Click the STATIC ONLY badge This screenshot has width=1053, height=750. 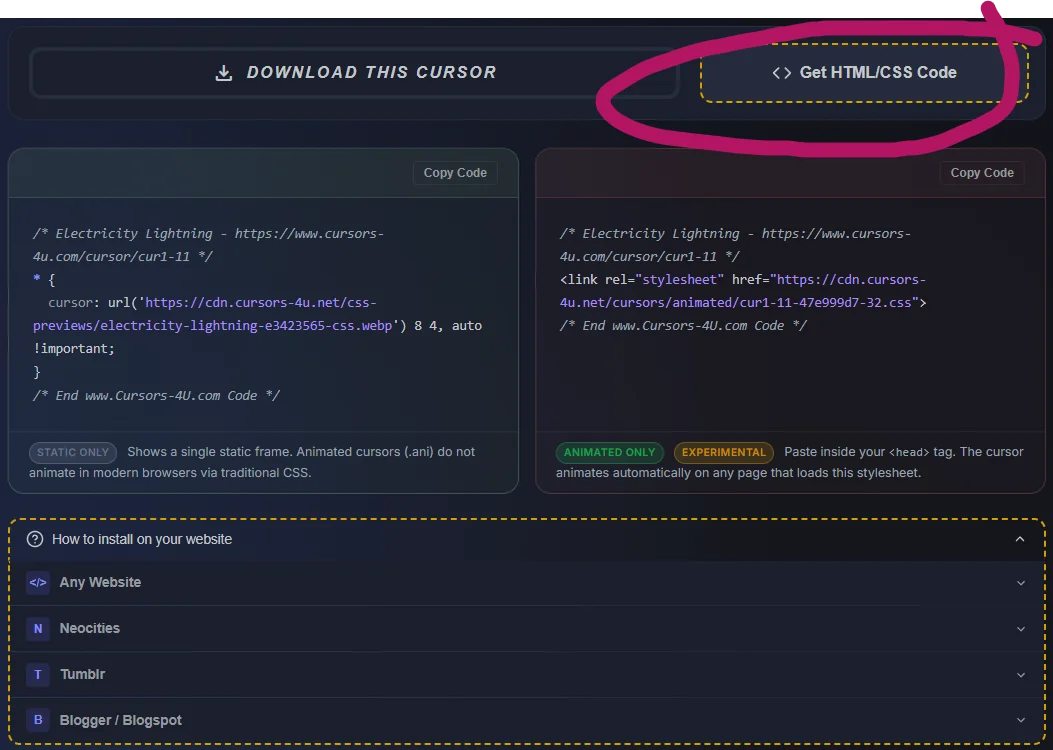pos(73,452)
